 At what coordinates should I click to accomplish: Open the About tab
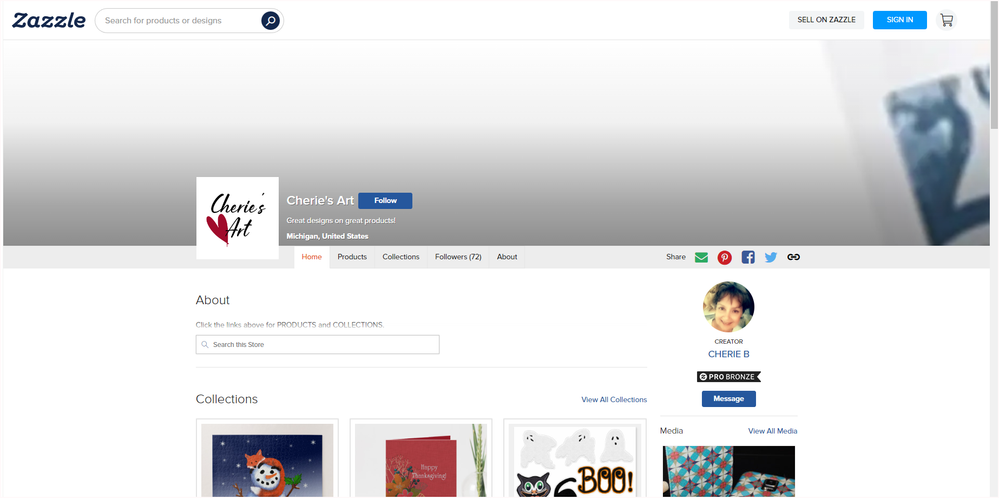(507, 257)
